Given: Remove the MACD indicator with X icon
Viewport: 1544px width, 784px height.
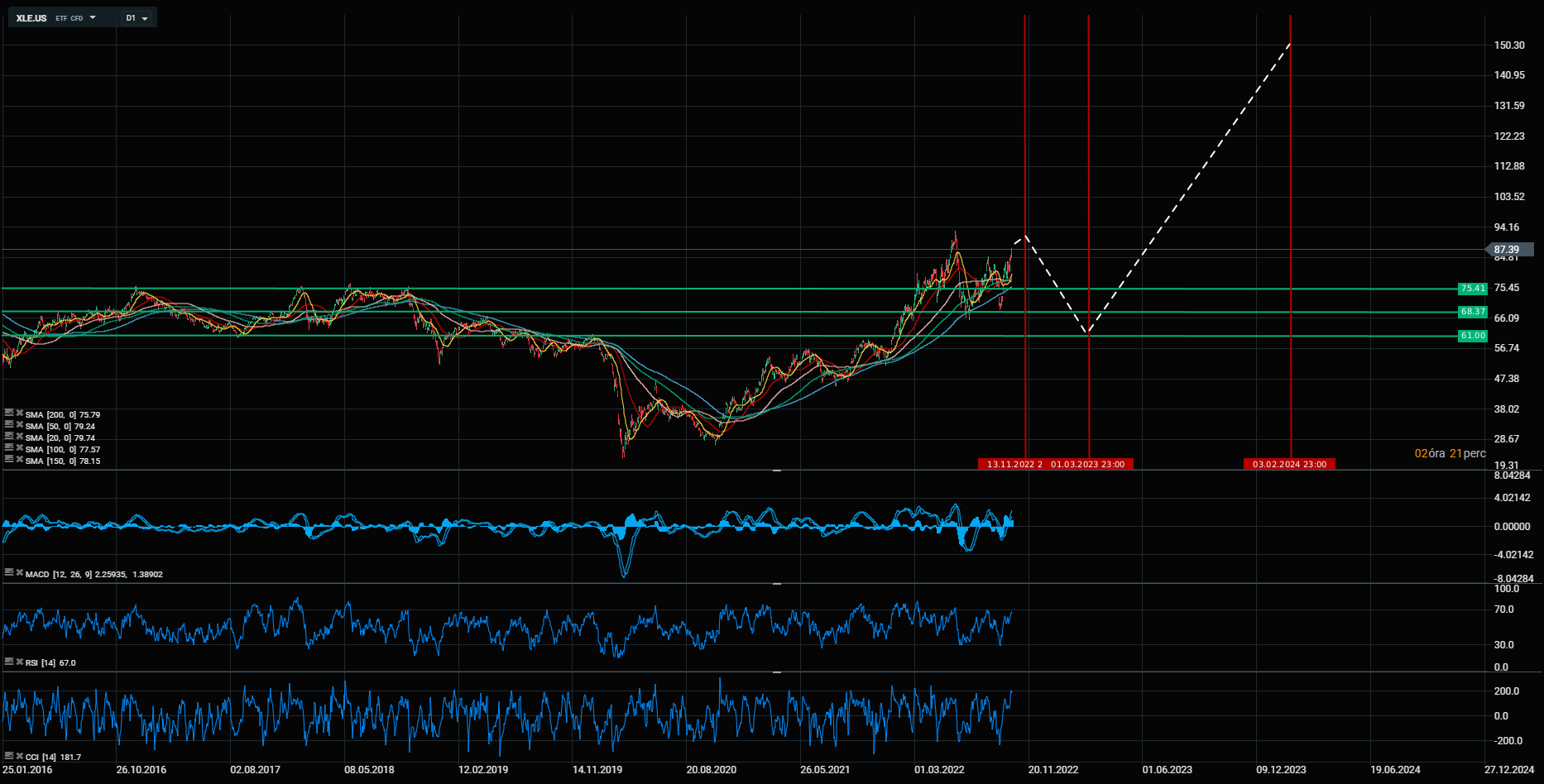Looking at the screenshot, I should 19,572.
